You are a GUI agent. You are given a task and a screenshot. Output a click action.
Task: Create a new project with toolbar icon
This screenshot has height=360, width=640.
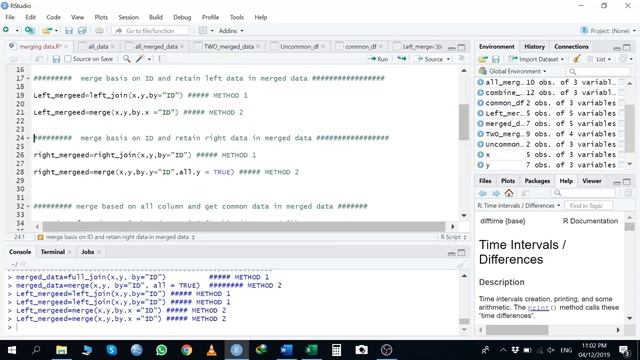[29, 30]
